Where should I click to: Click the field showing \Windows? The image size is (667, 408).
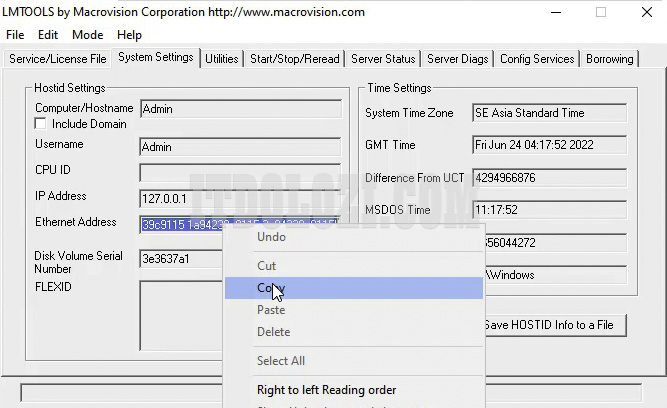pyautogui.click(x=556, y=275)
